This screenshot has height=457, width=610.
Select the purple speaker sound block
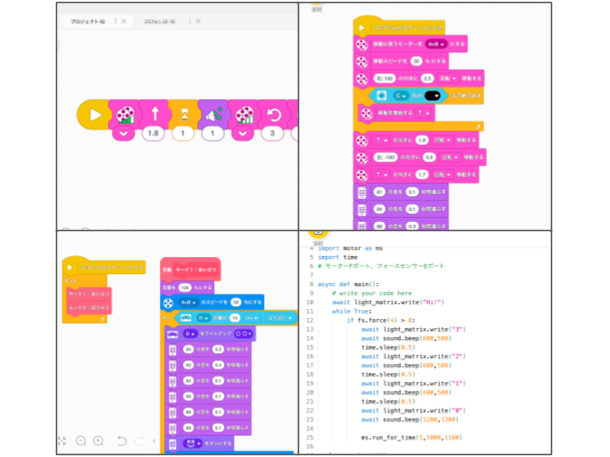(212, 115)
